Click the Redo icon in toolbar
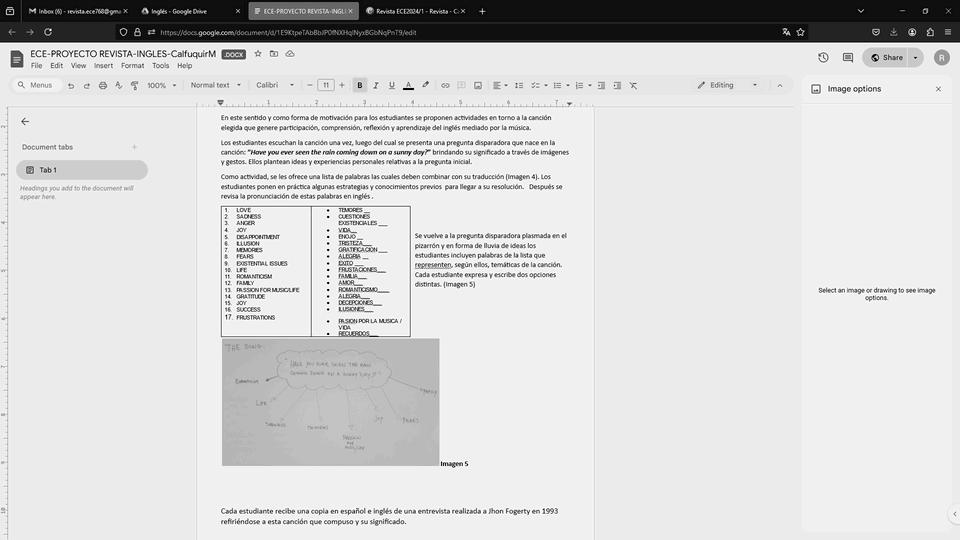 [87, 86]
